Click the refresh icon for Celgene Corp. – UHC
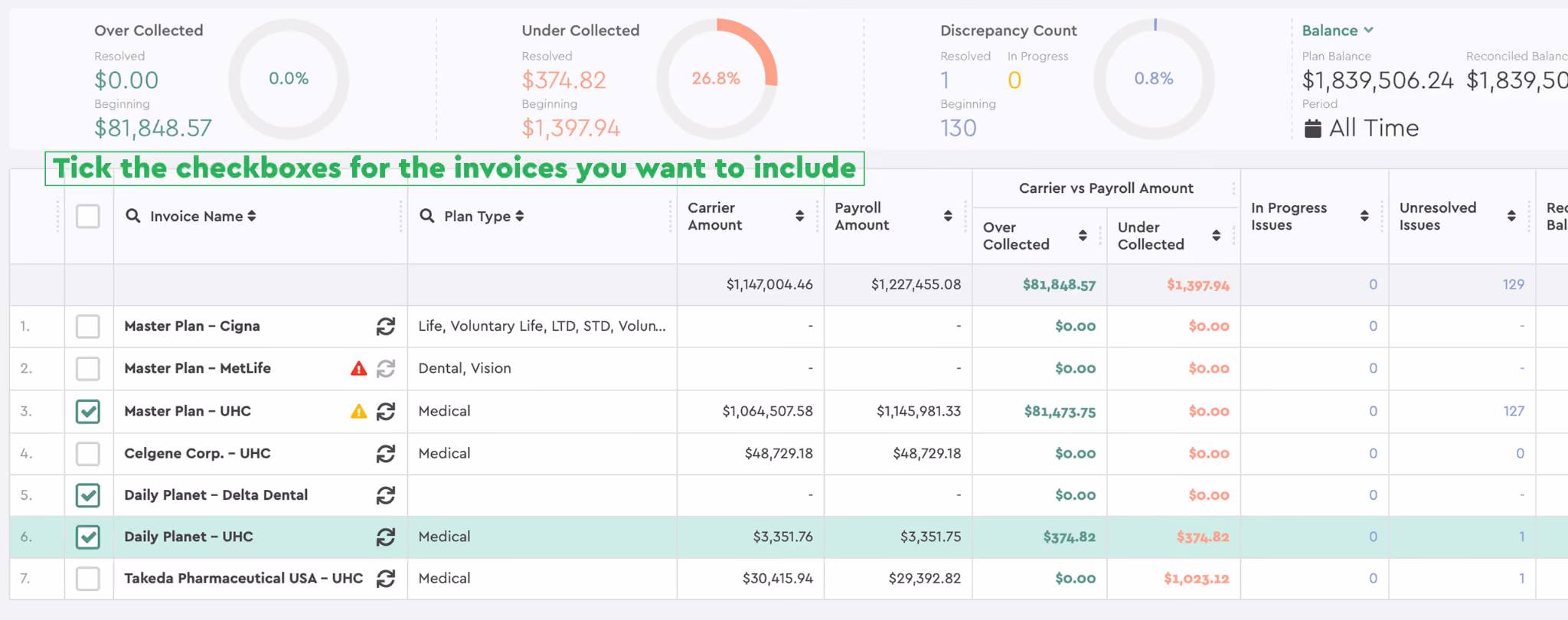 [386, 454]
